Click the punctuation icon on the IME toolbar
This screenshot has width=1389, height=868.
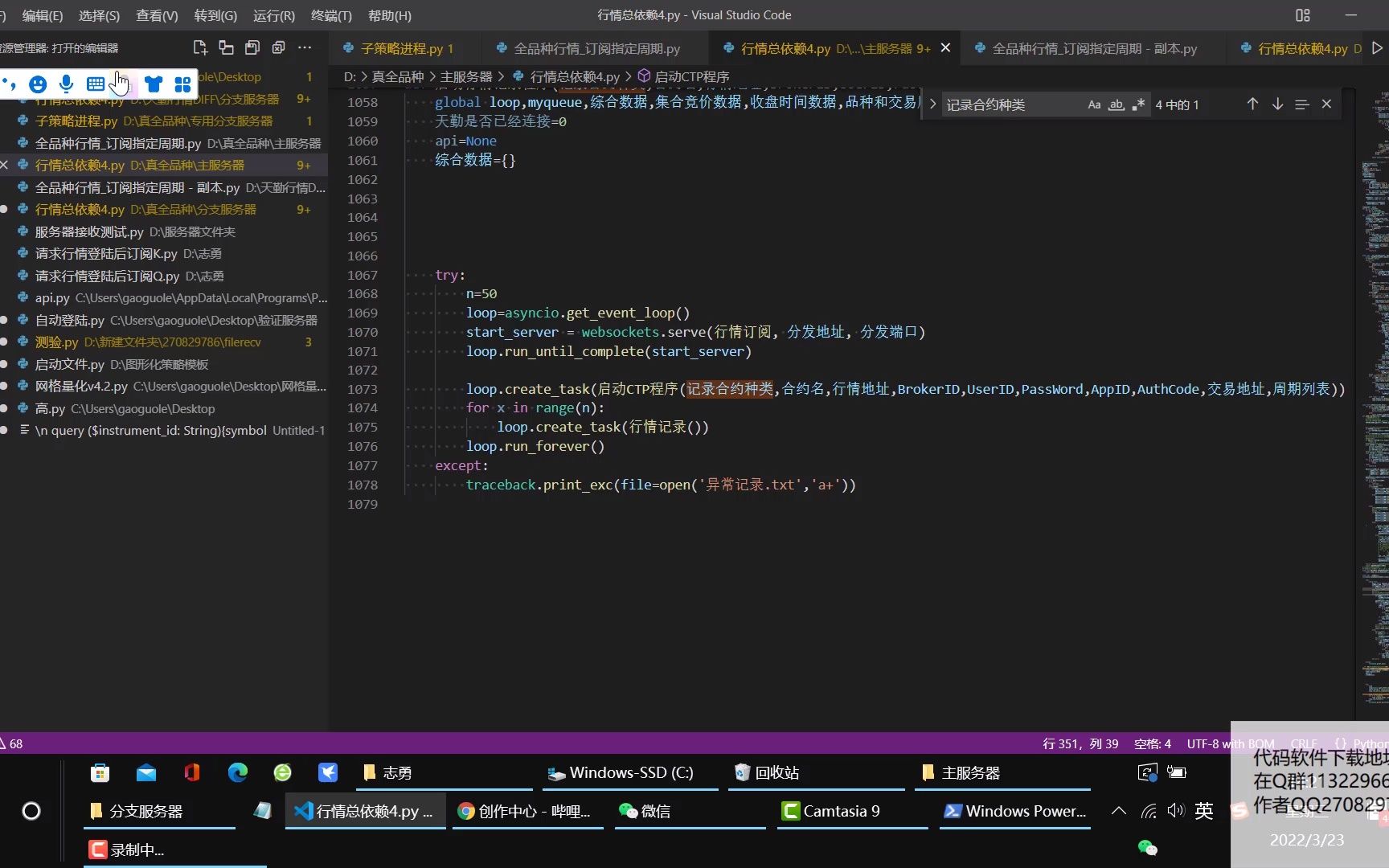10,84
